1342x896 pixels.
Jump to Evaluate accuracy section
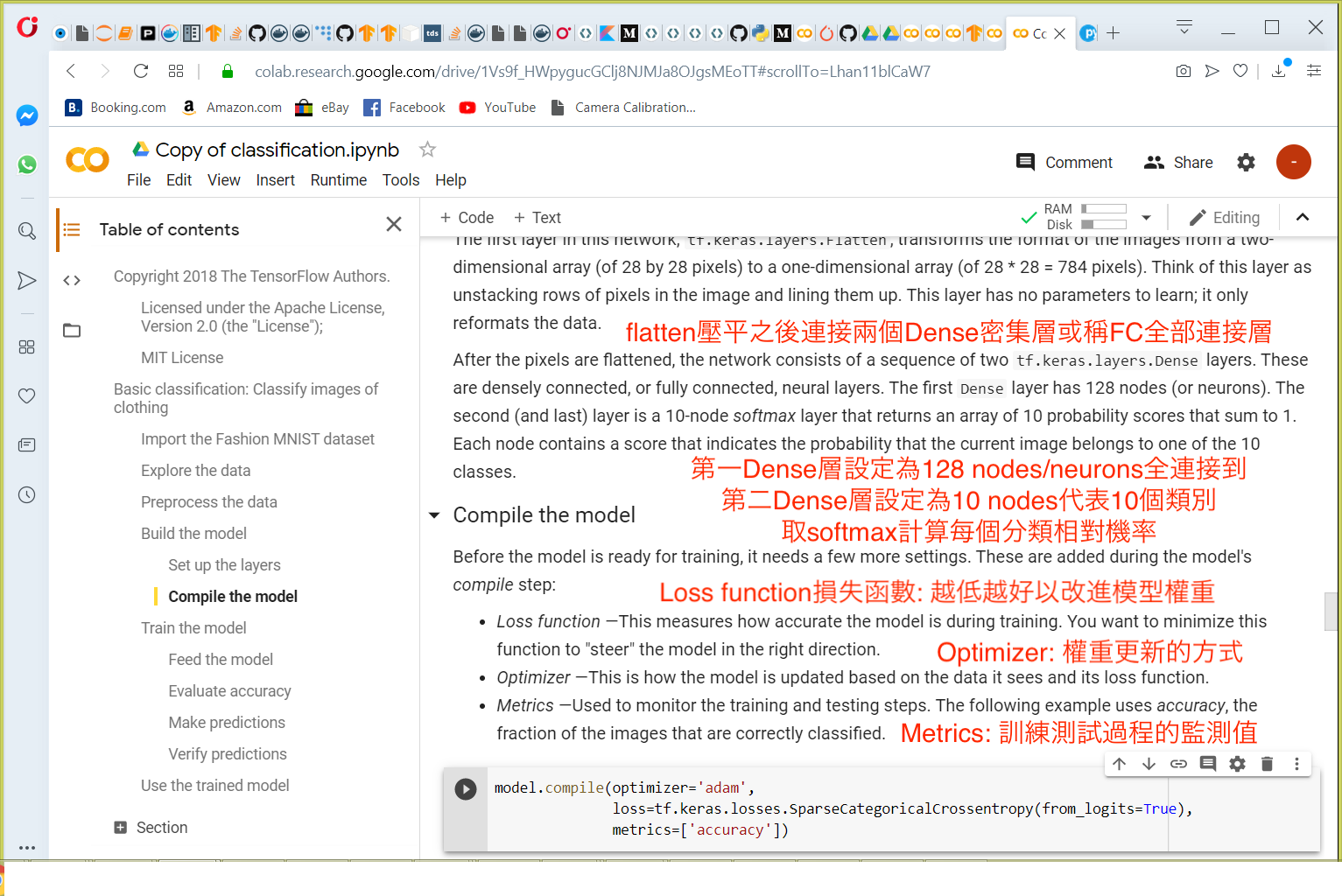[229, 690]
